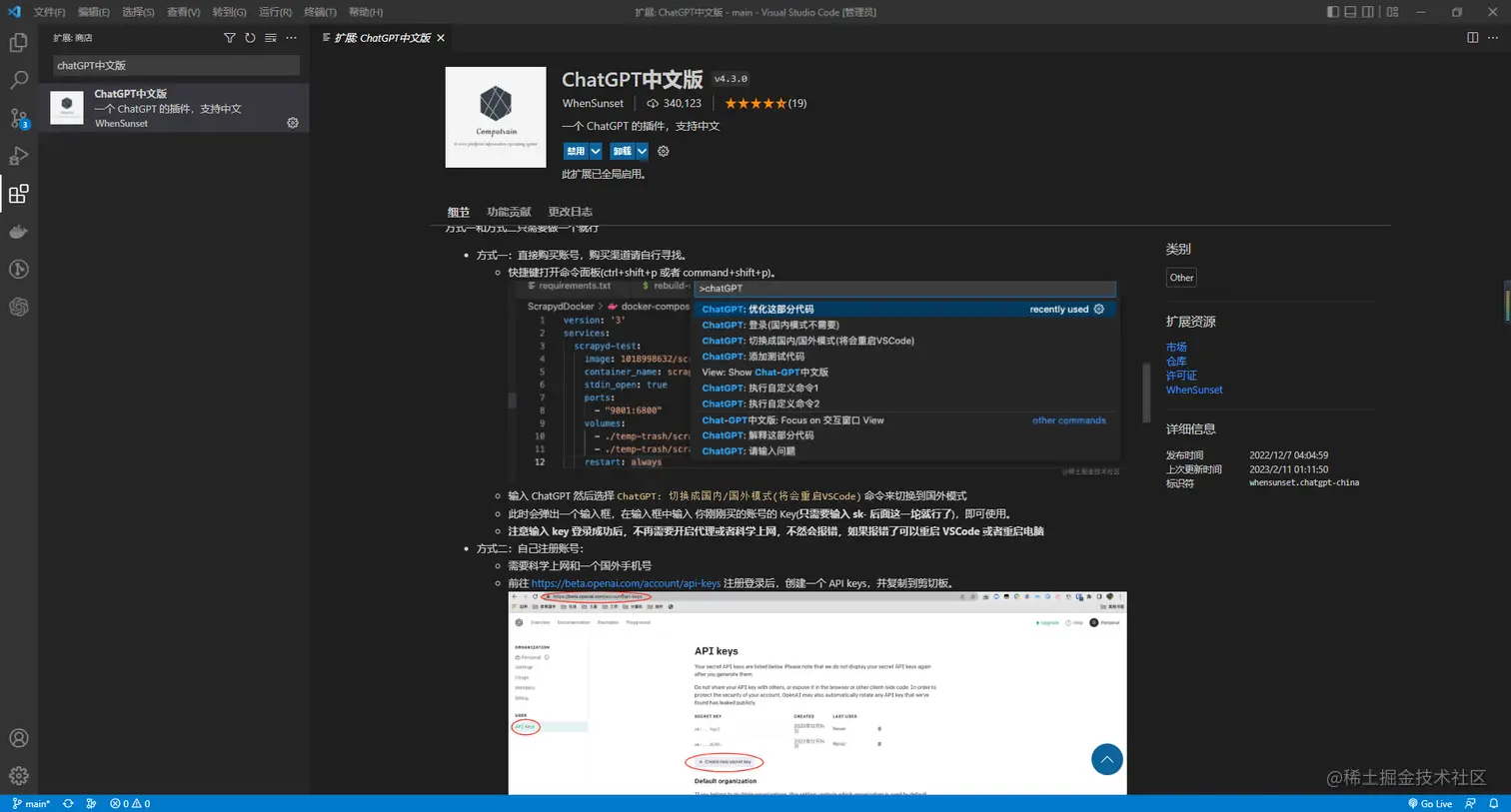
Task: Open the Manage gear in activity bar
Action: 18,776
